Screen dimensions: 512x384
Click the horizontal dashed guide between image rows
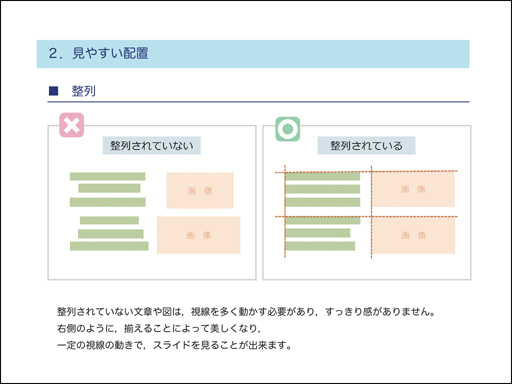366,217
